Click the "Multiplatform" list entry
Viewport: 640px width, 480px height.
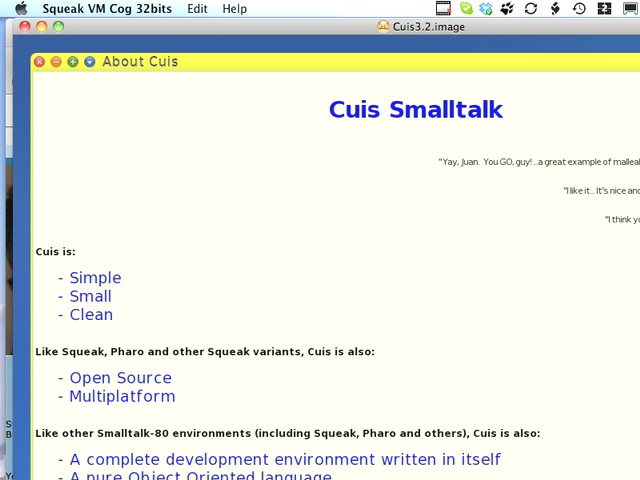122,396
